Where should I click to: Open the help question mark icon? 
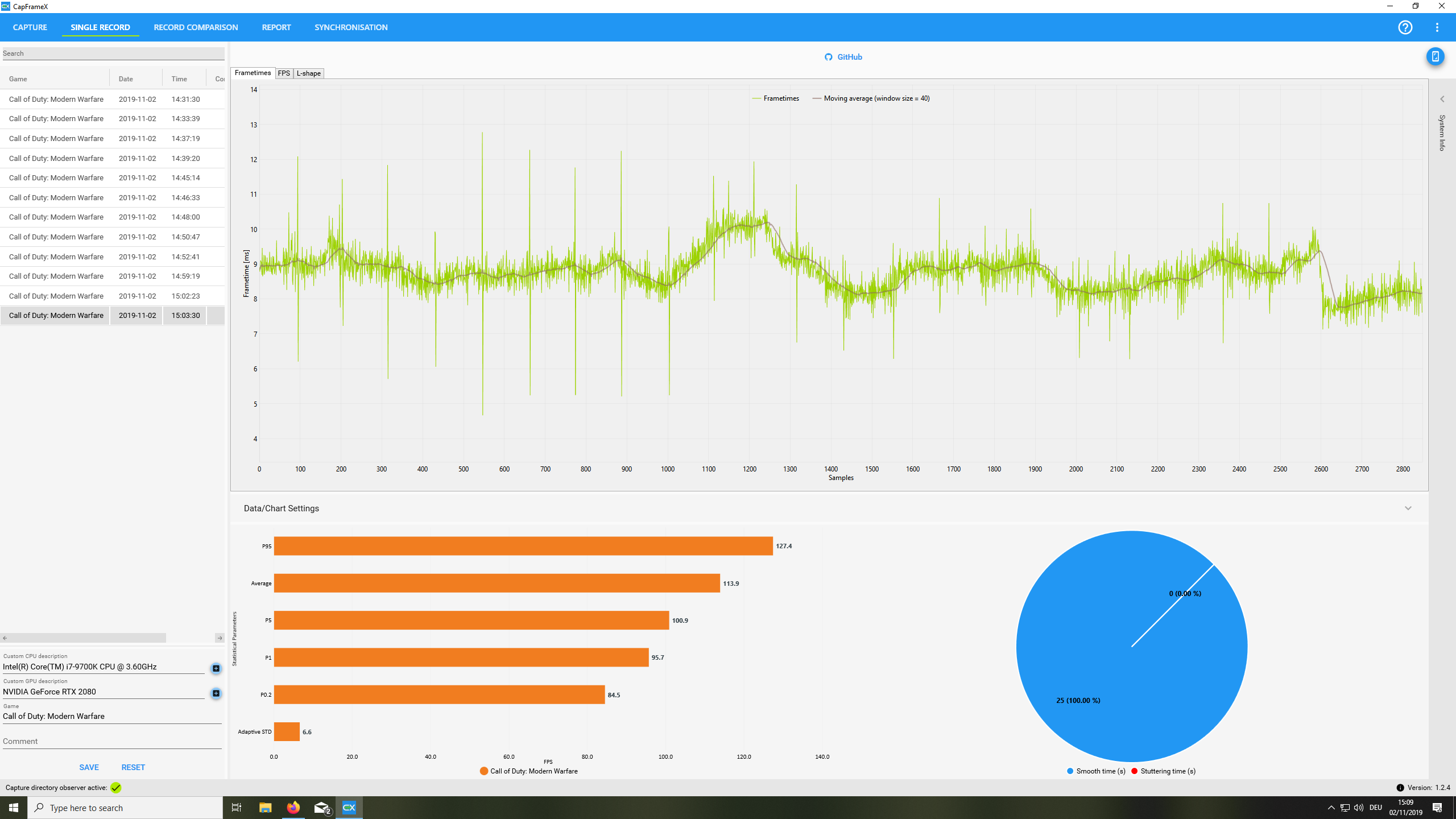click(1405, 27)
